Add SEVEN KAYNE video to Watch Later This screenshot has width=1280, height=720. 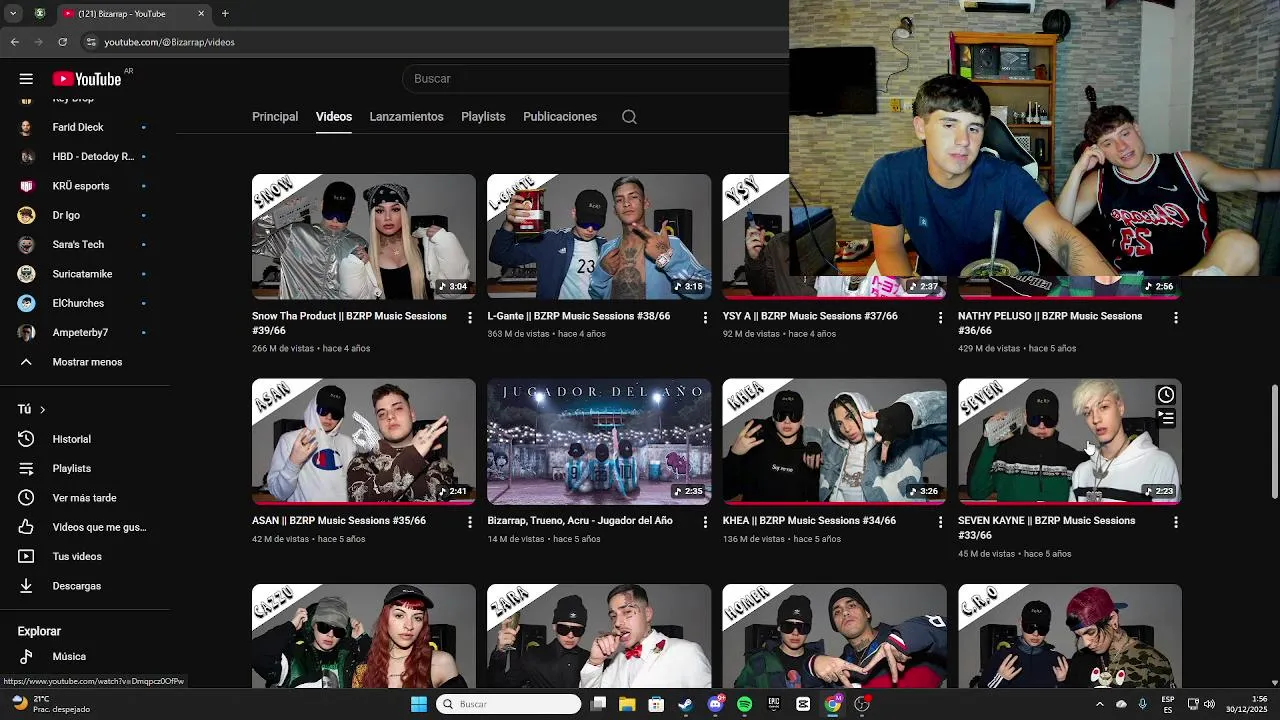[1166, 395]
